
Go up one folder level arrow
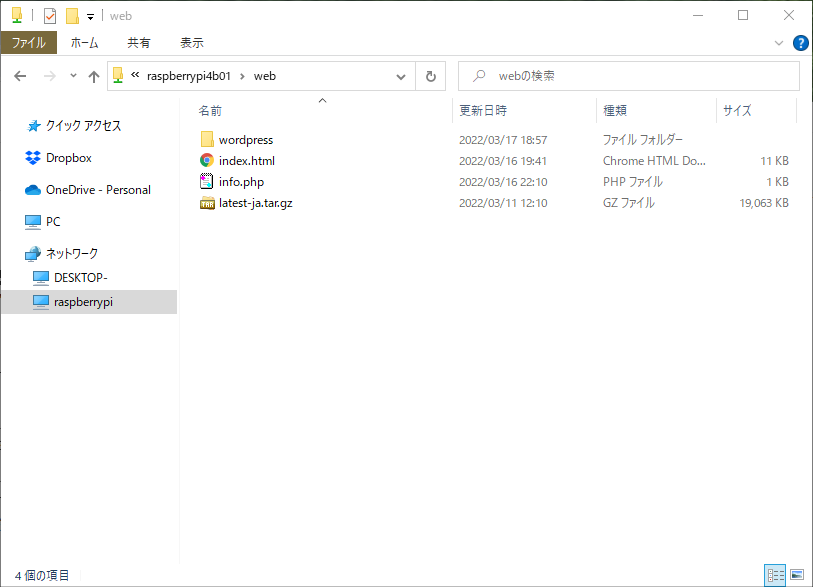(94, 76)
